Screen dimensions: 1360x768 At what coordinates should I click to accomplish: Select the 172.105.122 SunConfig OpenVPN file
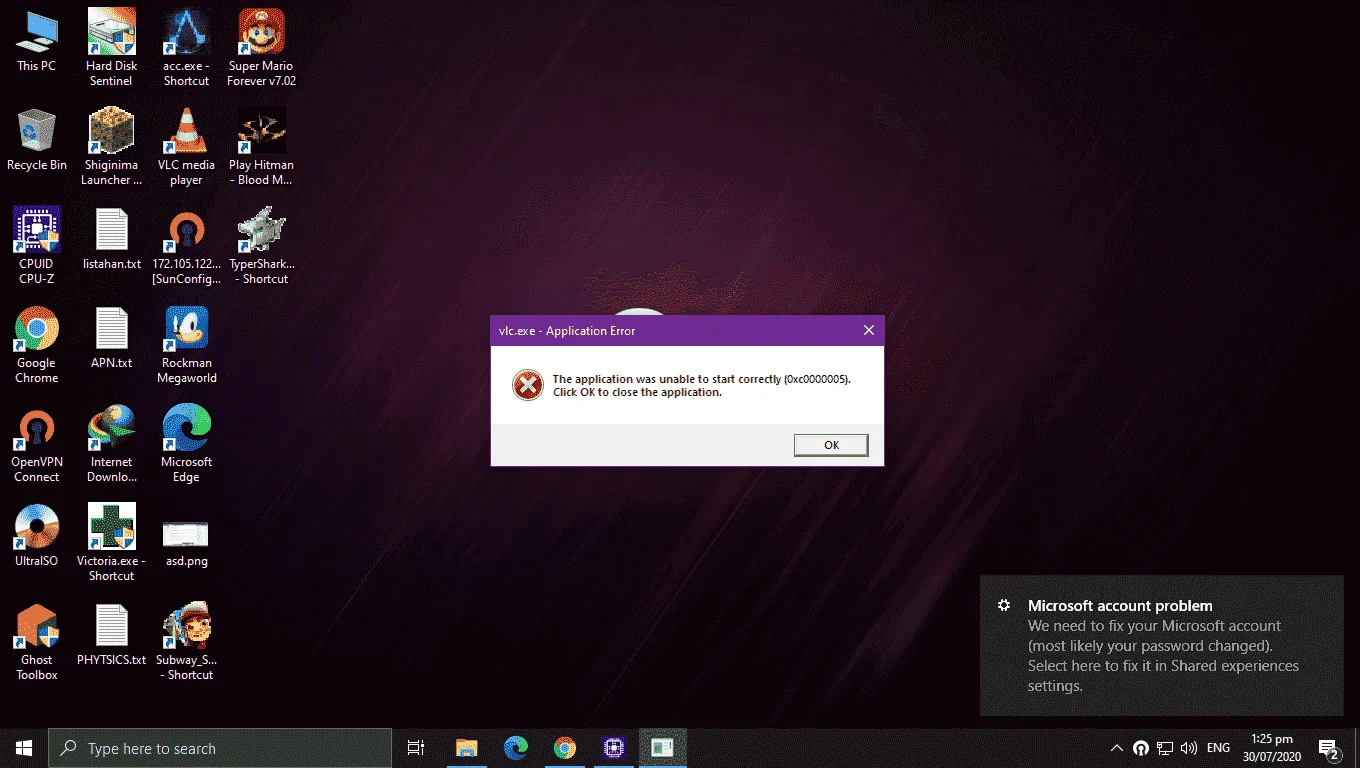[186, 246]
